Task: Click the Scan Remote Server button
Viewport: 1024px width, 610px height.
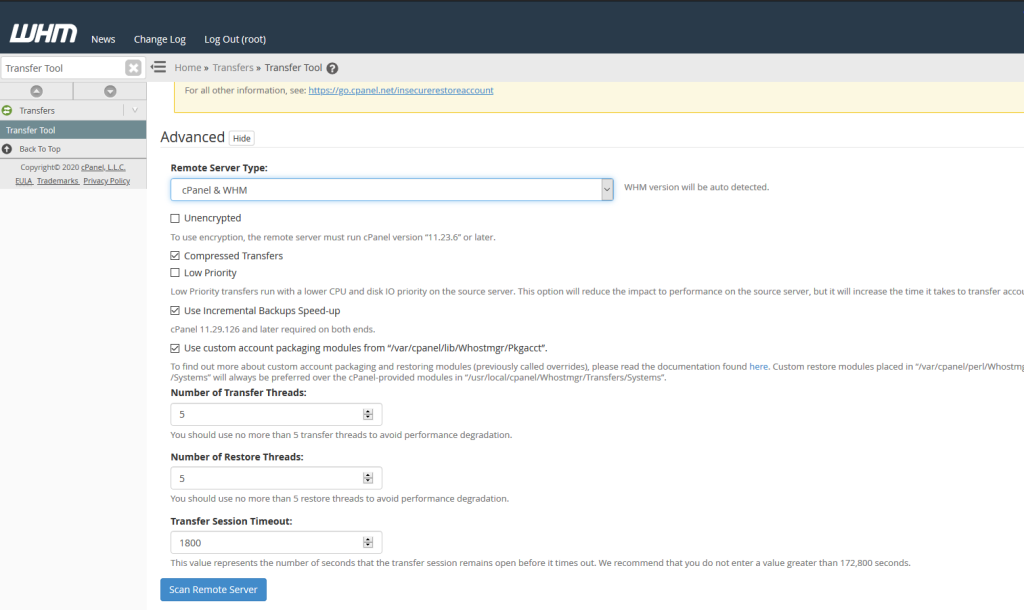Action: [213, 589]
